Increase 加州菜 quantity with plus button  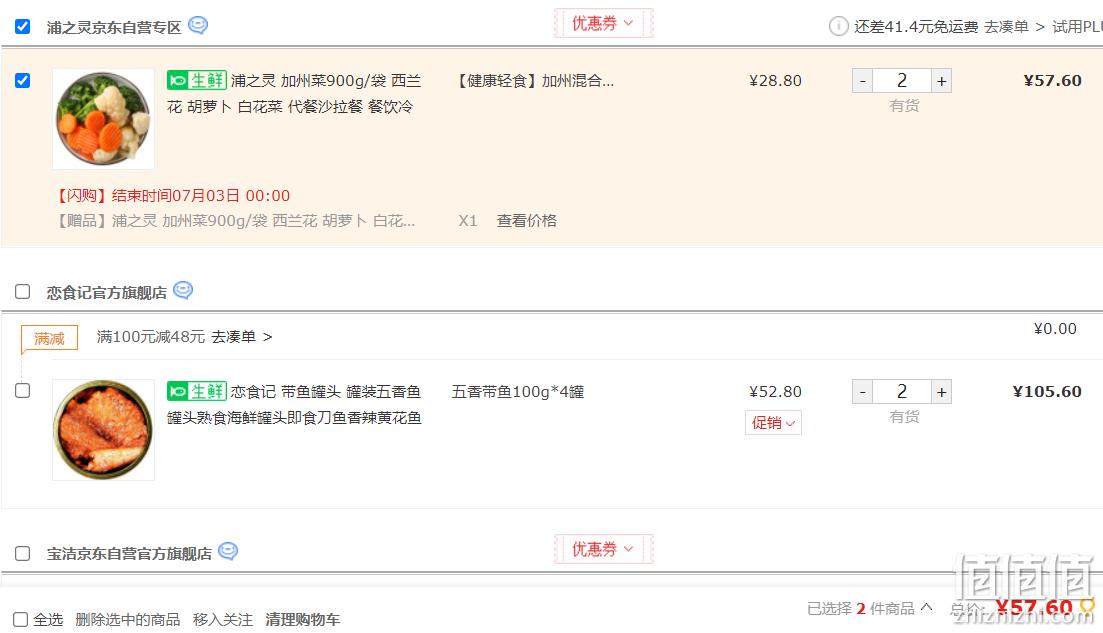941,81
